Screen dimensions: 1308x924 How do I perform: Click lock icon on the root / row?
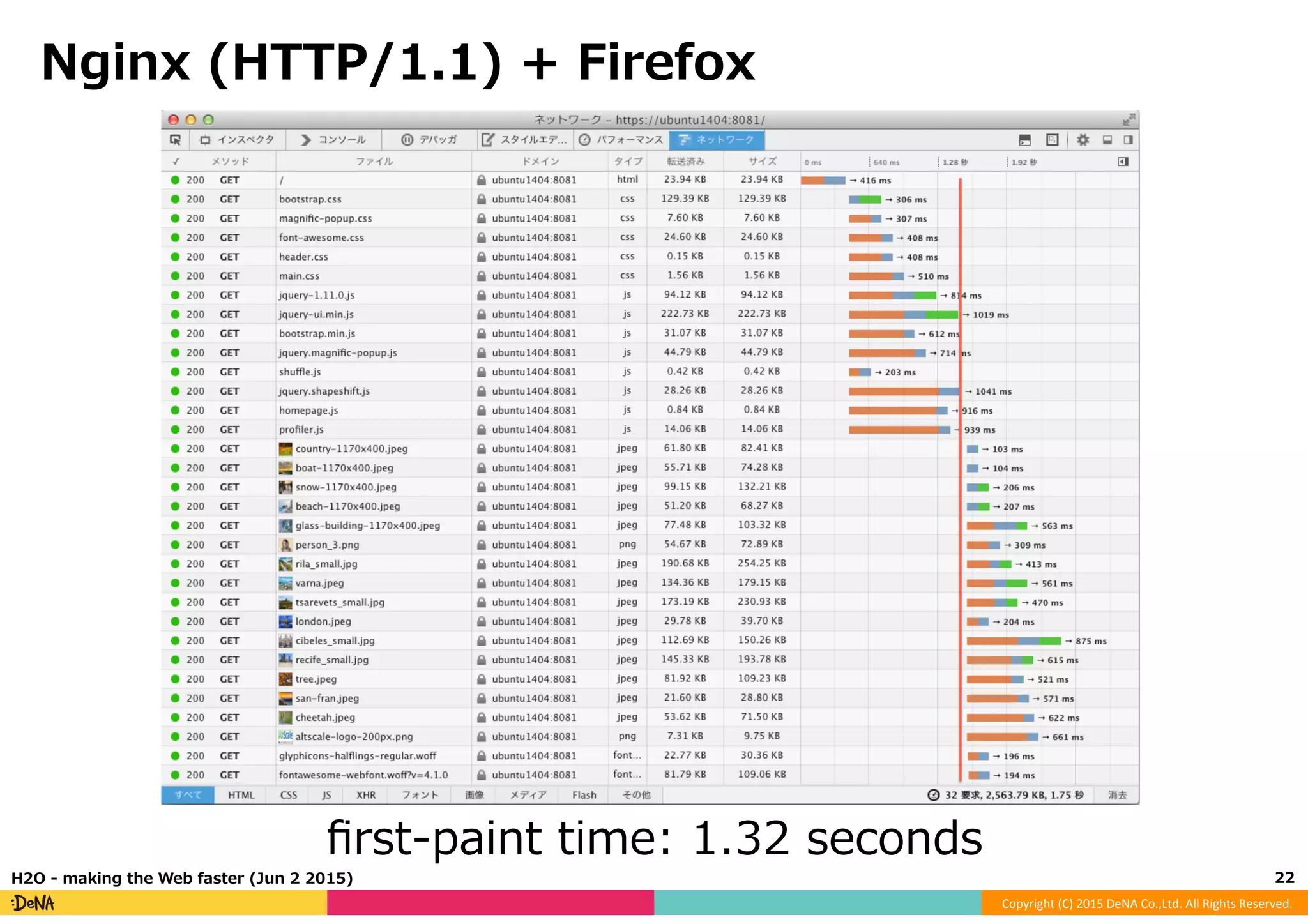click(x=482, y=180)
